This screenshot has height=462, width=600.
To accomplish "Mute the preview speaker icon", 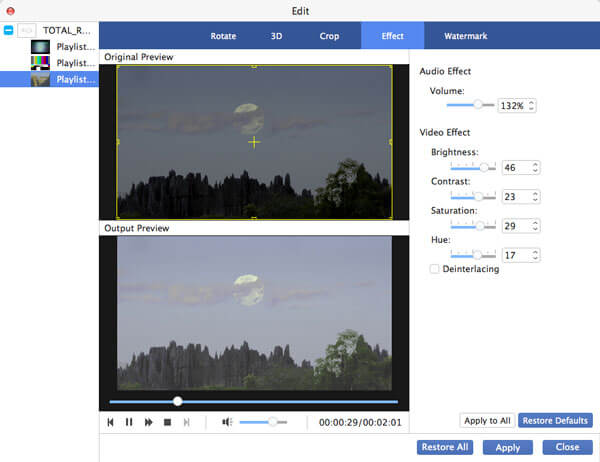I will click(227, 422).
